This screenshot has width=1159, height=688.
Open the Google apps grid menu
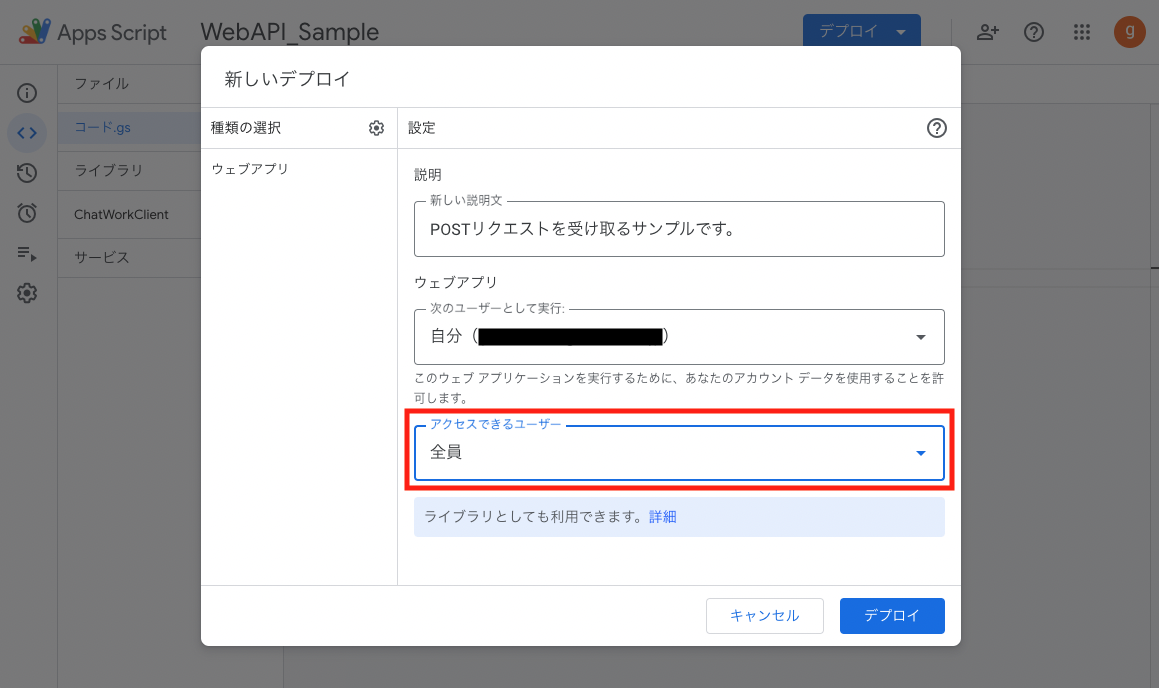[x=1081, y=31]
